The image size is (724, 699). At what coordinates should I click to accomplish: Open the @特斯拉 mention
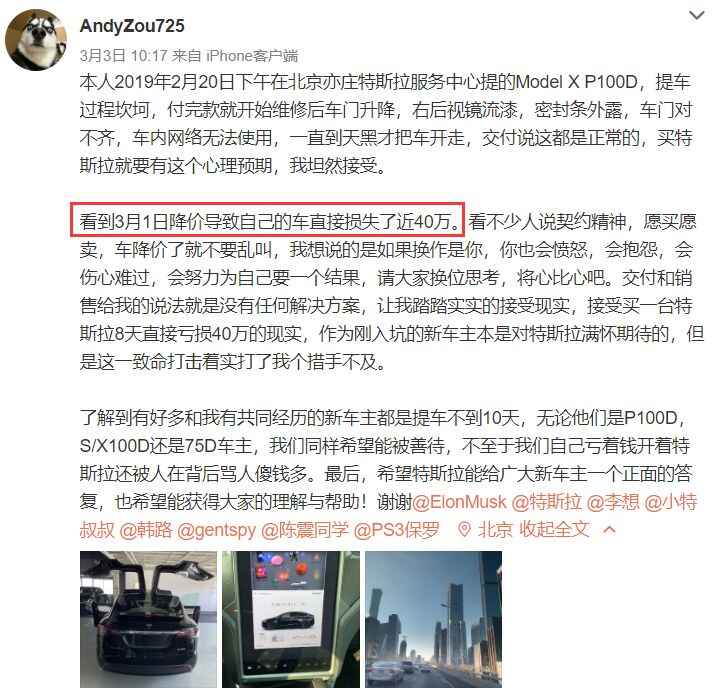(546, 502)
